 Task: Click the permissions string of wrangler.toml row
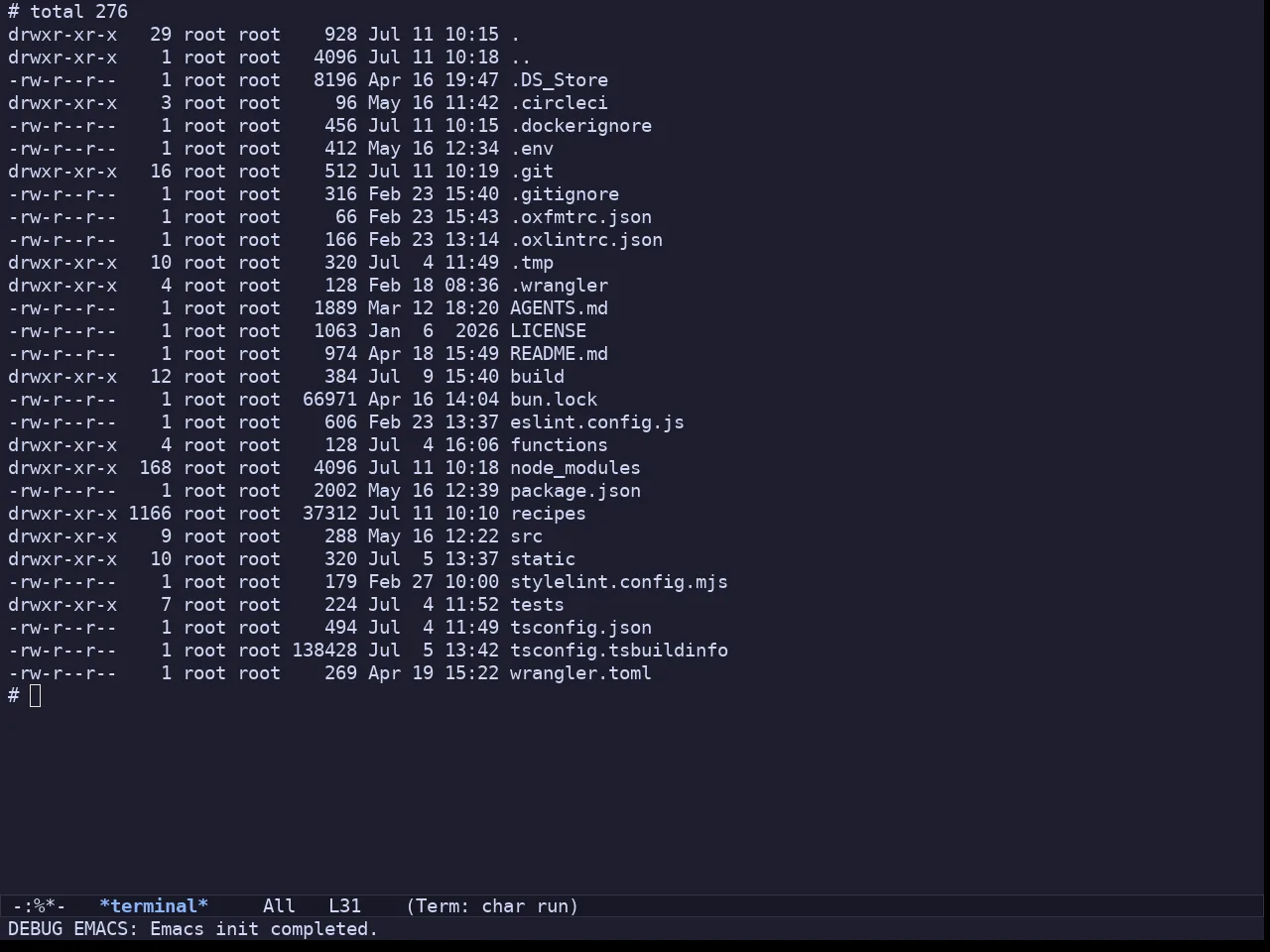63,673
